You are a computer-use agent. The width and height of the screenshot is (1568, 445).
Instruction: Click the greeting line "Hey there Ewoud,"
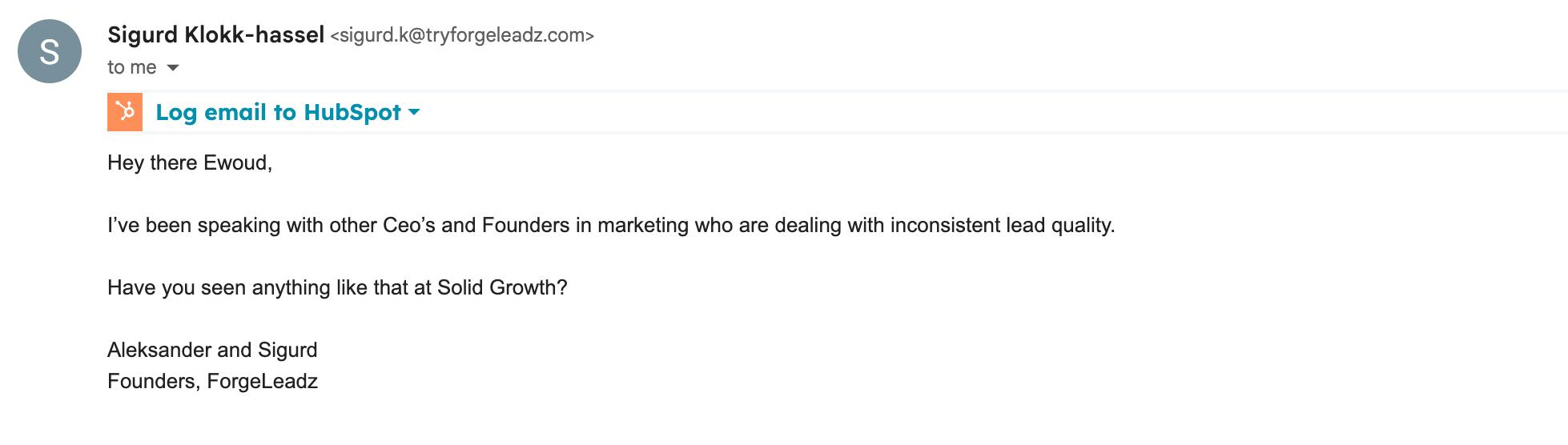[x=190, y=162]
